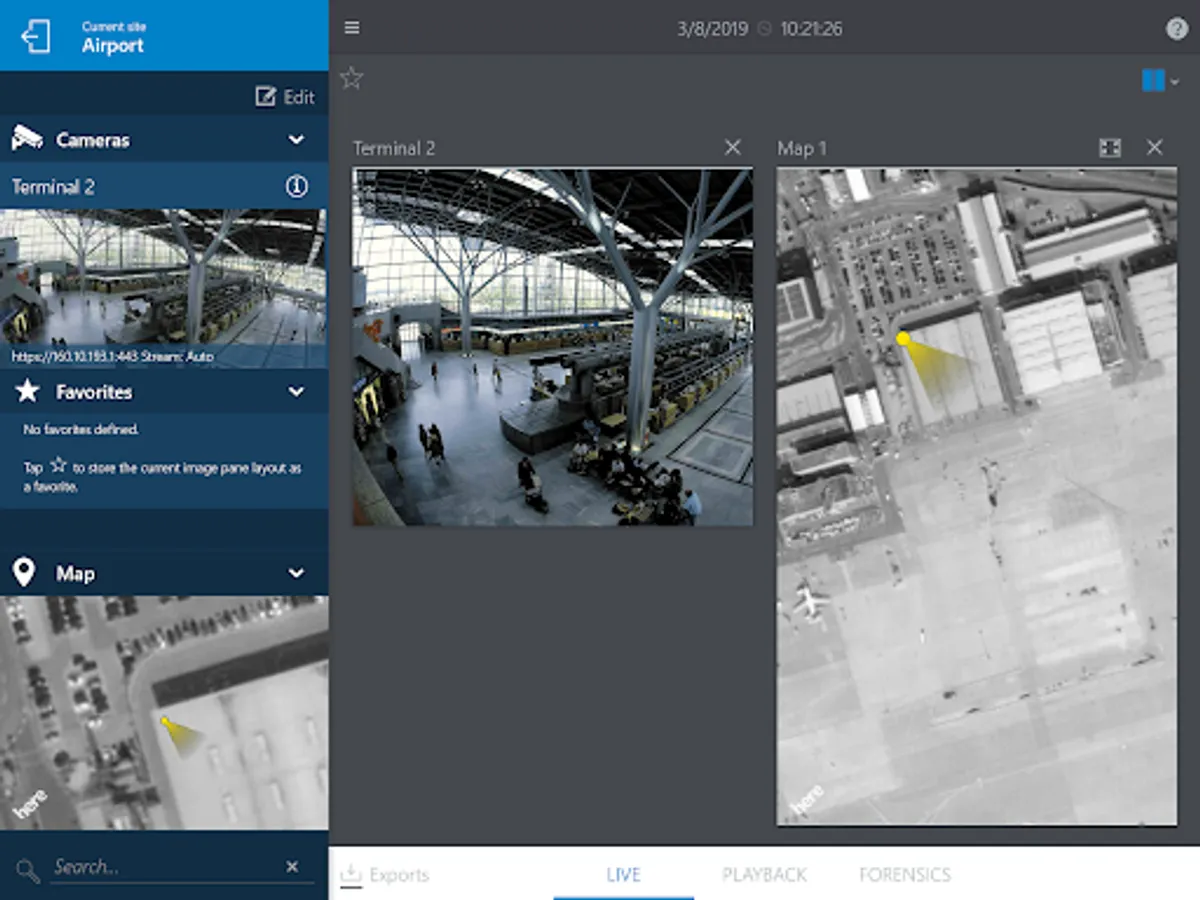Image resolution: width=1200 pixels, height=900 pixels.
Task: Click the stream URL text under preview
Action: (113, 356)
